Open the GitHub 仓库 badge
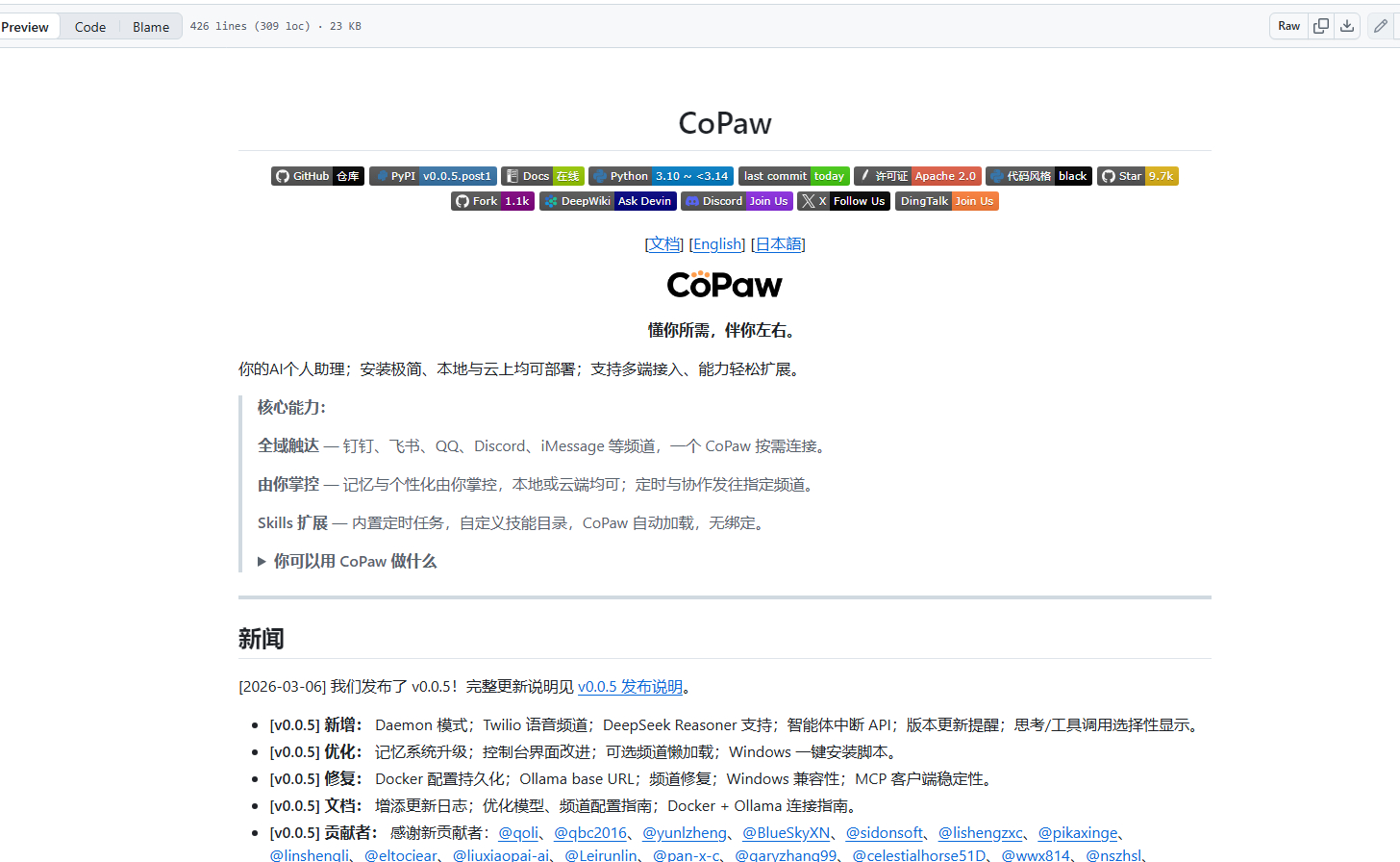1400x862 pixels. tap(317, 176)
